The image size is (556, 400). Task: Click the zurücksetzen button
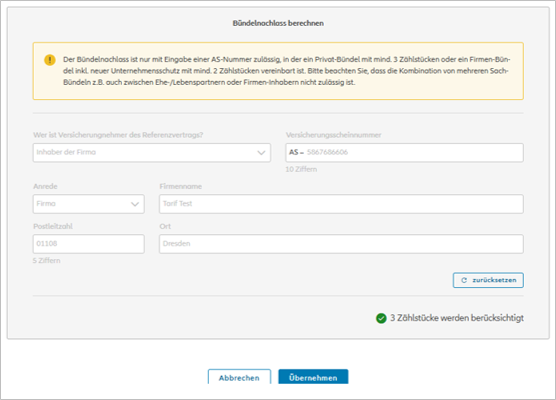pos(488,280)
